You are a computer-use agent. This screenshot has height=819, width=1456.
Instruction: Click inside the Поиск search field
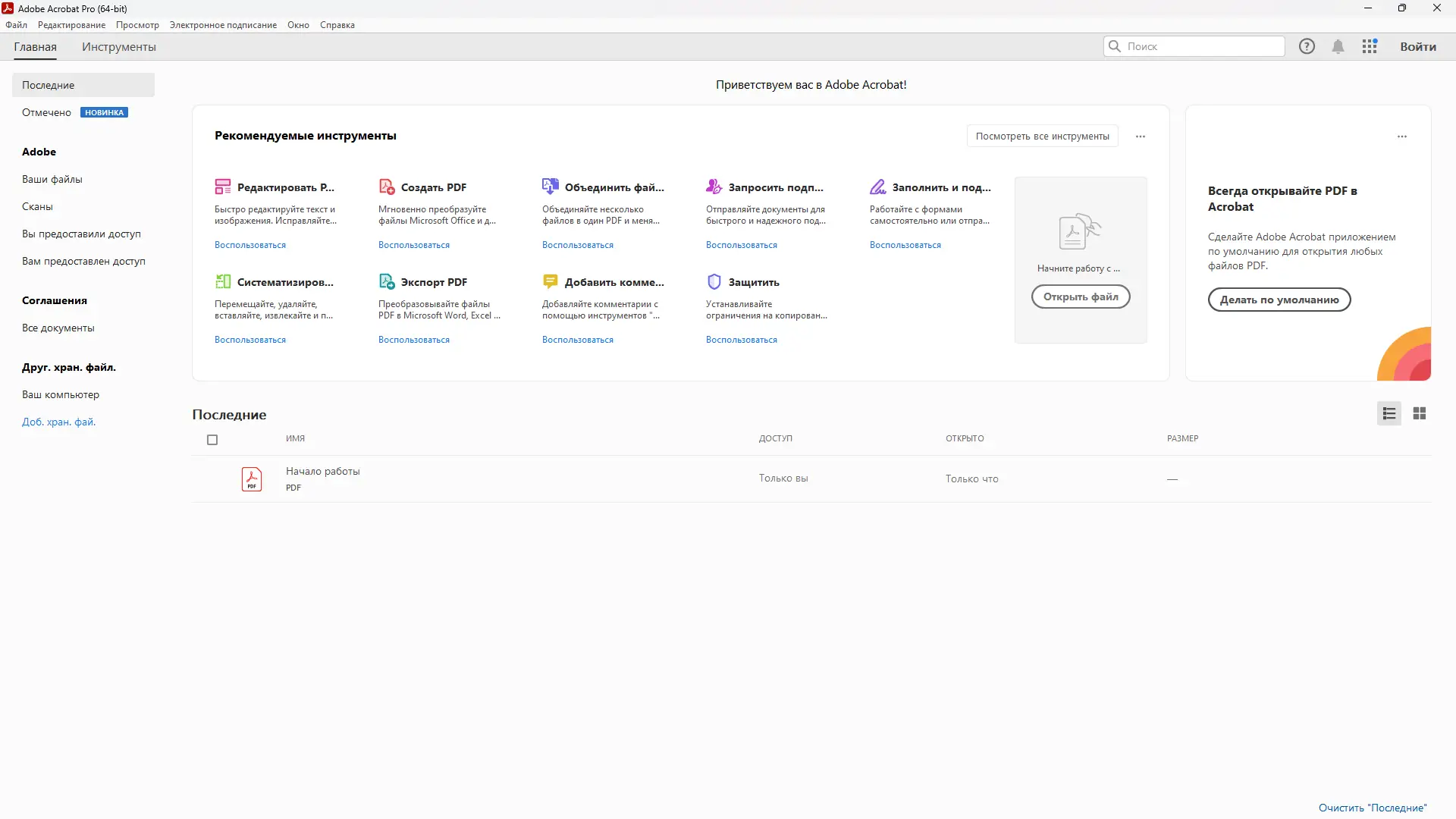1202,46
